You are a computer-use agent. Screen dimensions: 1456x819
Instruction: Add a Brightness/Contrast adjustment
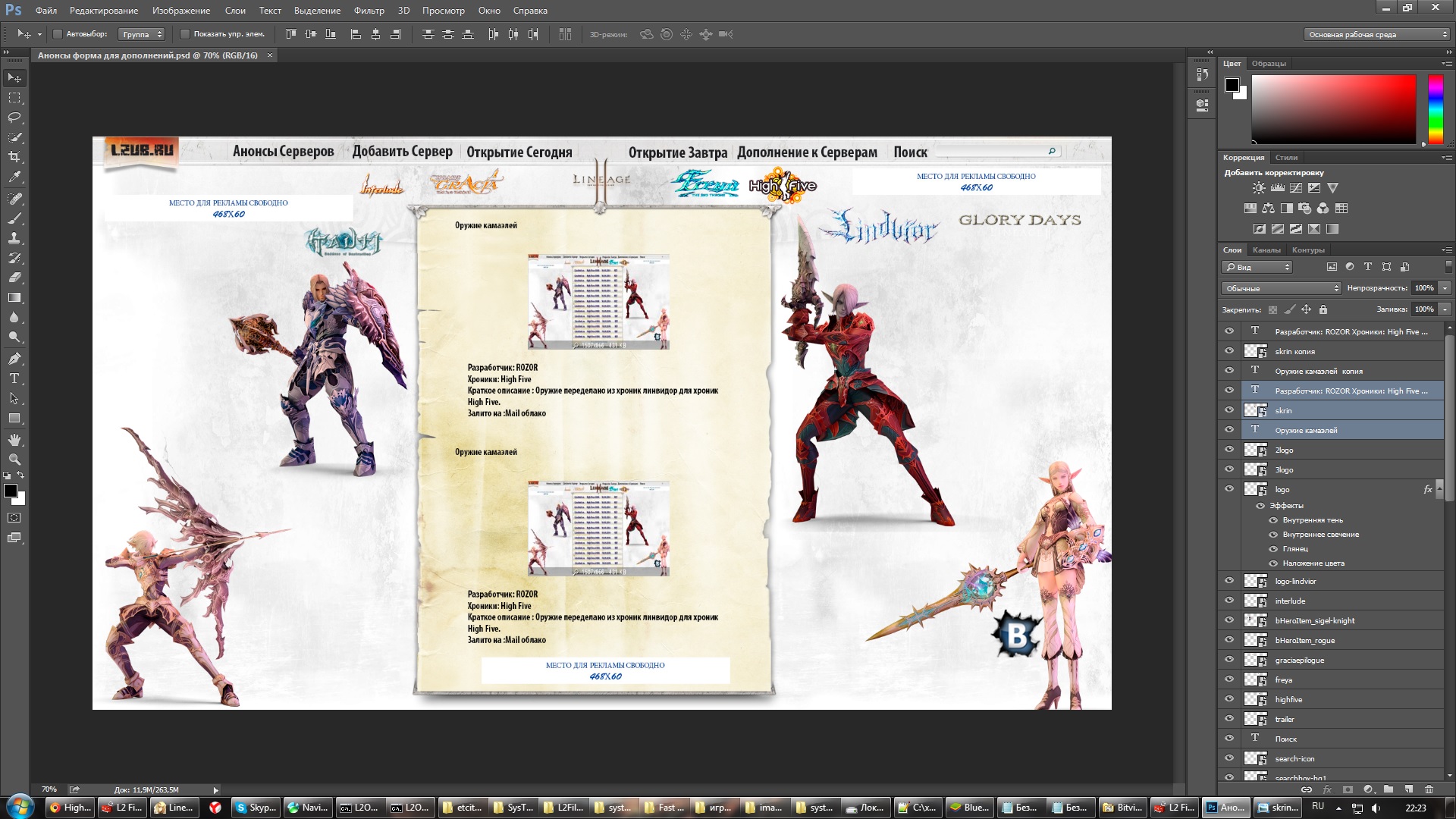[x=1259, y=188]
